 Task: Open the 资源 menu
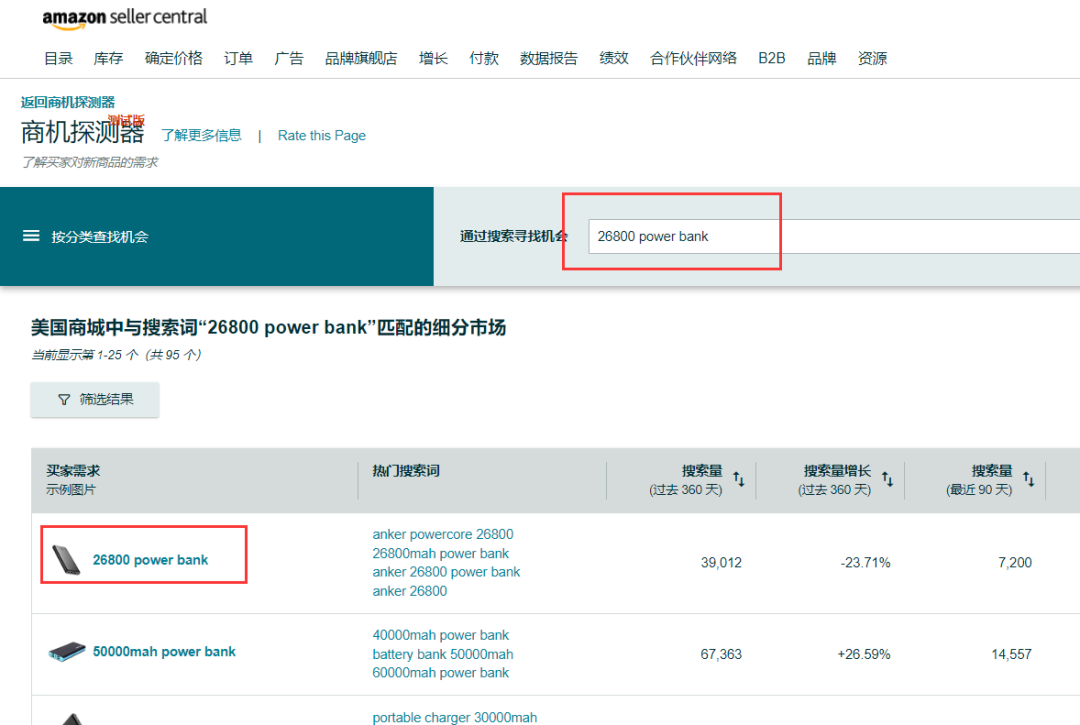pos(872,59)
